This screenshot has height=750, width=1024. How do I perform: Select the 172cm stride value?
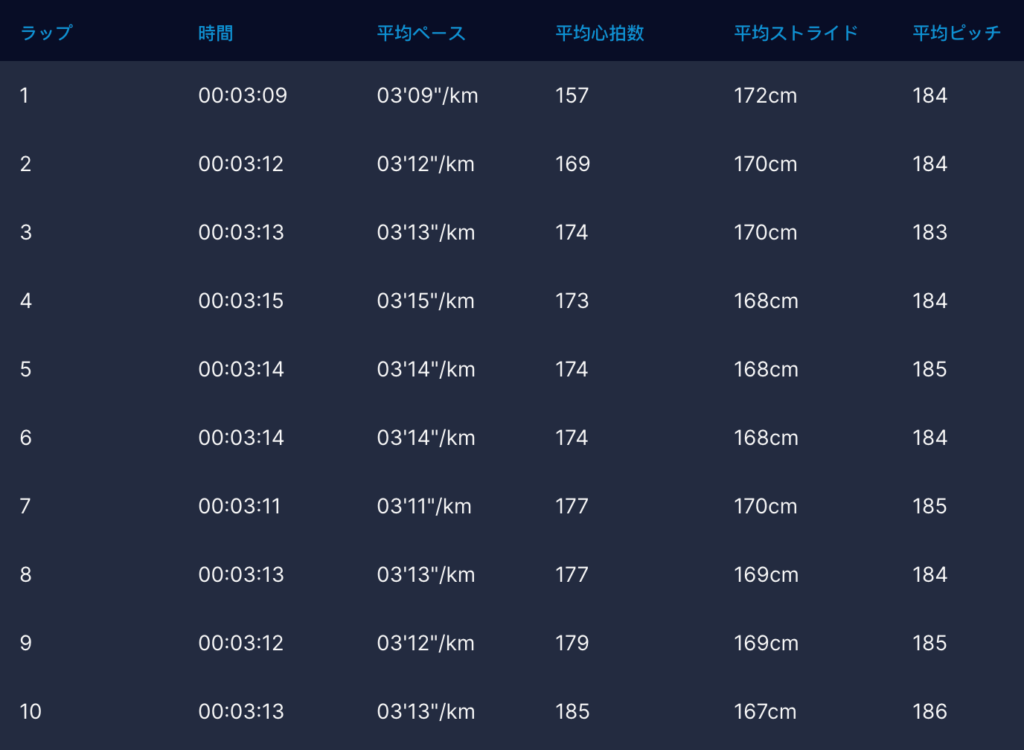(x=765, y=96)
